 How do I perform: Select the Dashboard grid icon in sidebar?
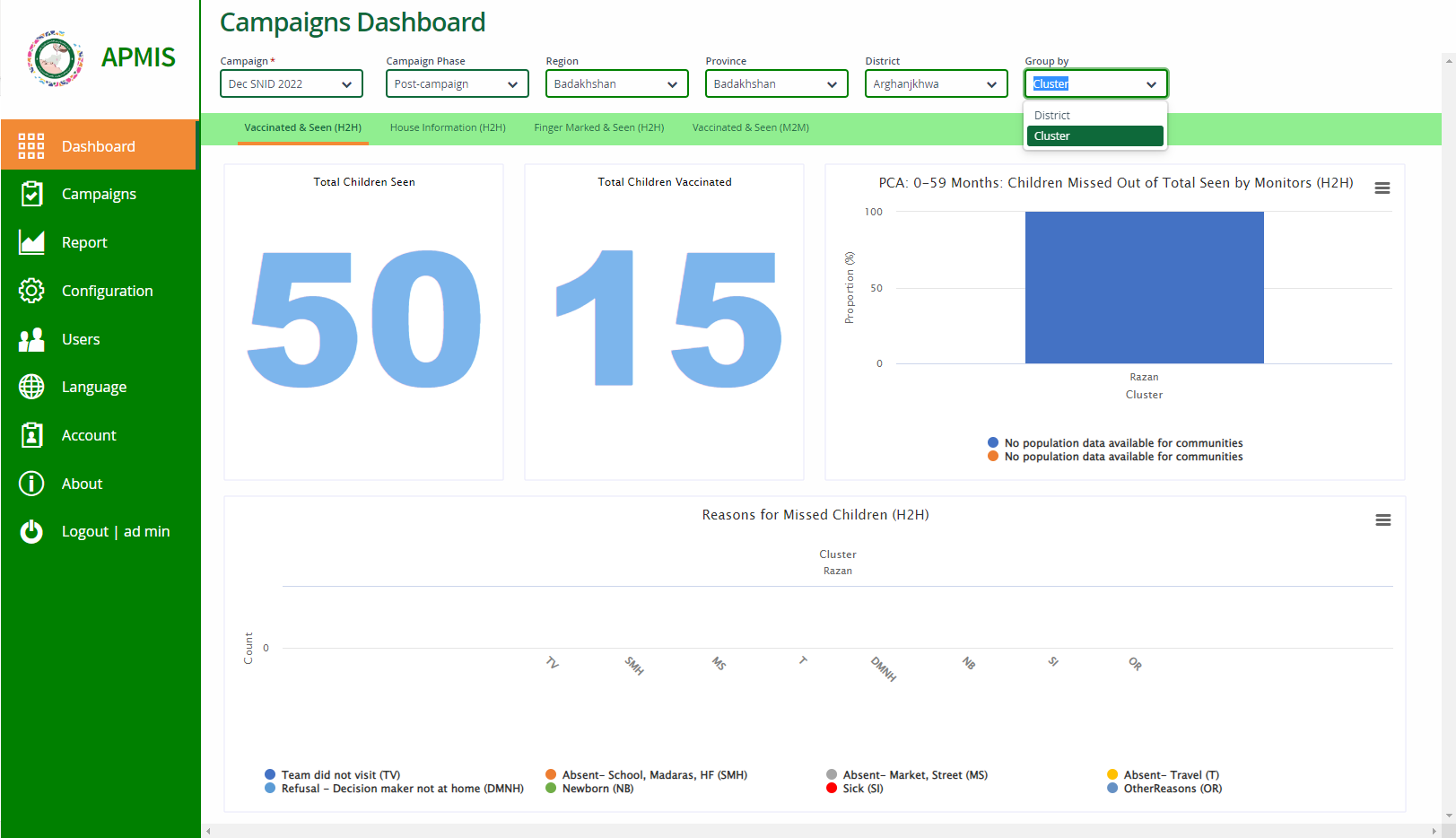tap(31, 144)
